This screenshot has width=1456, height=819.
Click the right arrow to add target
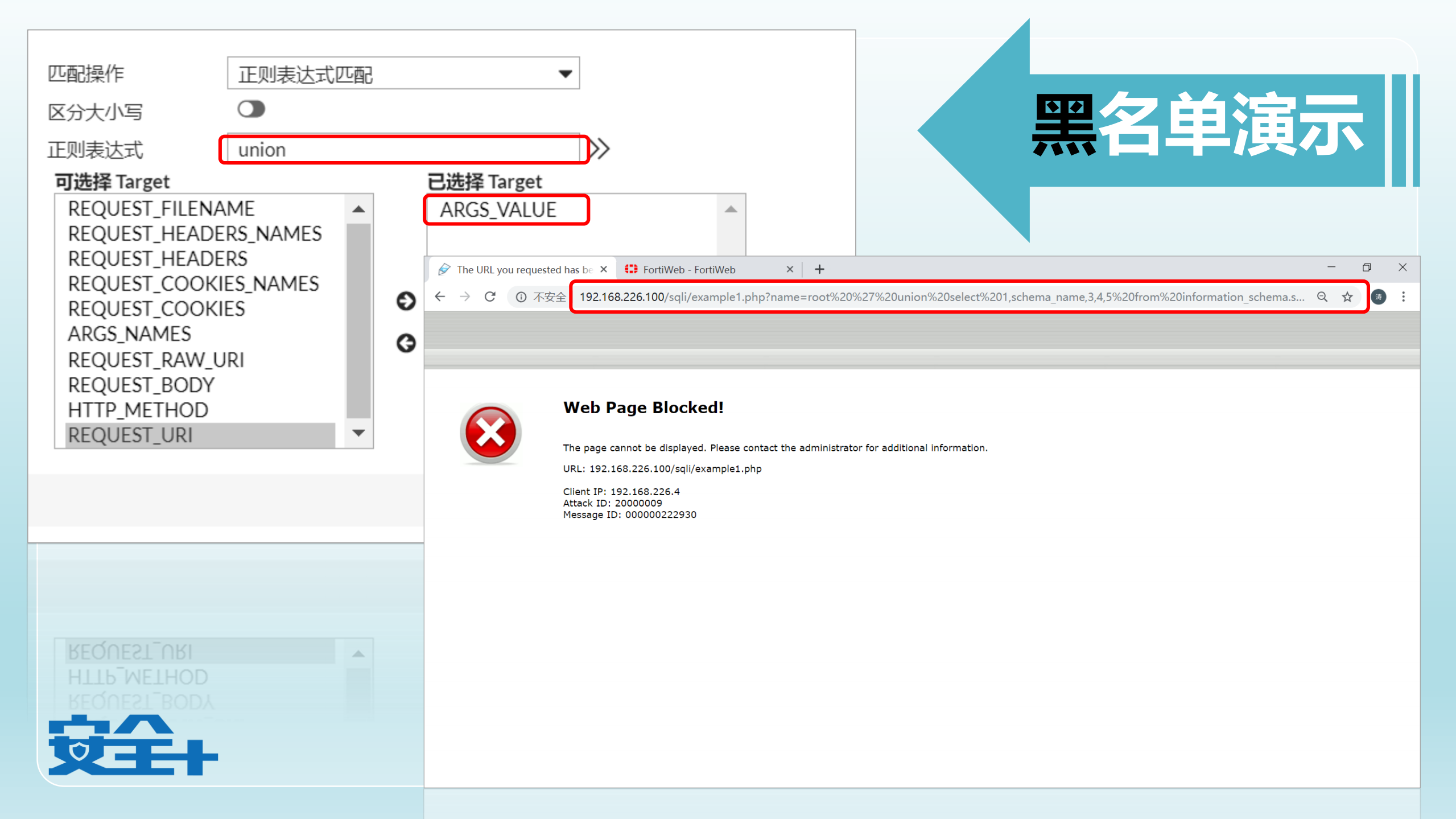point(406,301)
